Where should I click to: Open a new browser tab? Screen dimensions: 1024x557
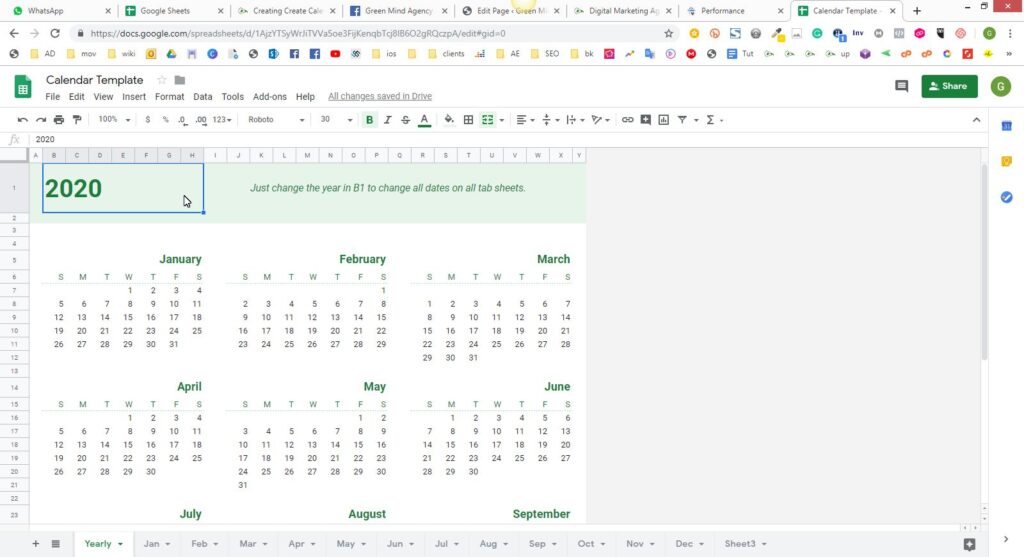[917, 10]
